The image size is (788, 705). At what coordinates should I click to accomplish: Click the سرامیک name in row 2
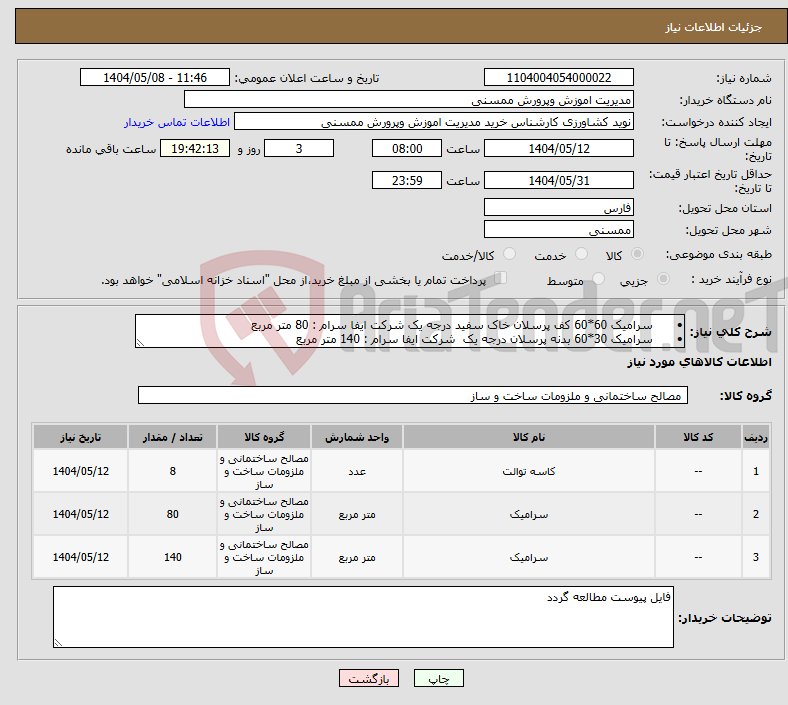(x=529, y=514)
